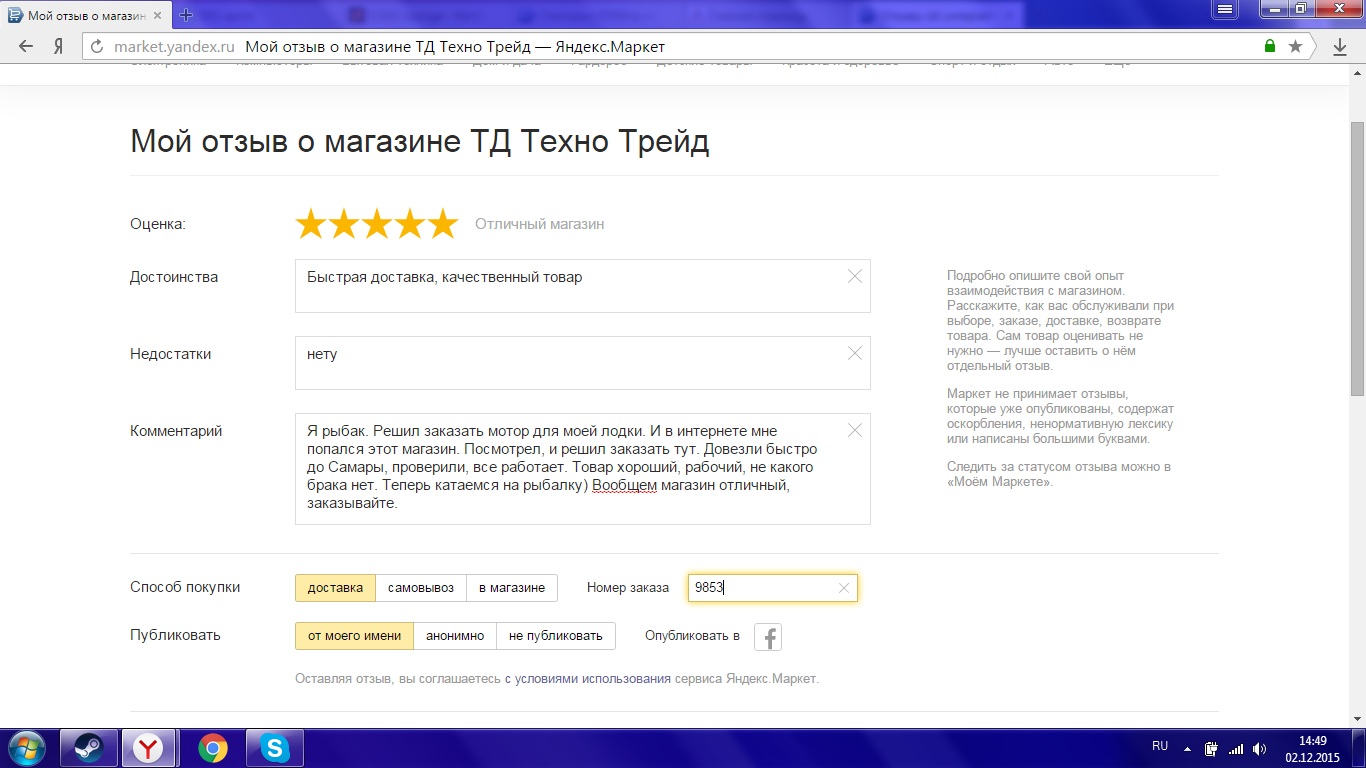
Task: Set the rating to one star
Action: coord(311,224)
